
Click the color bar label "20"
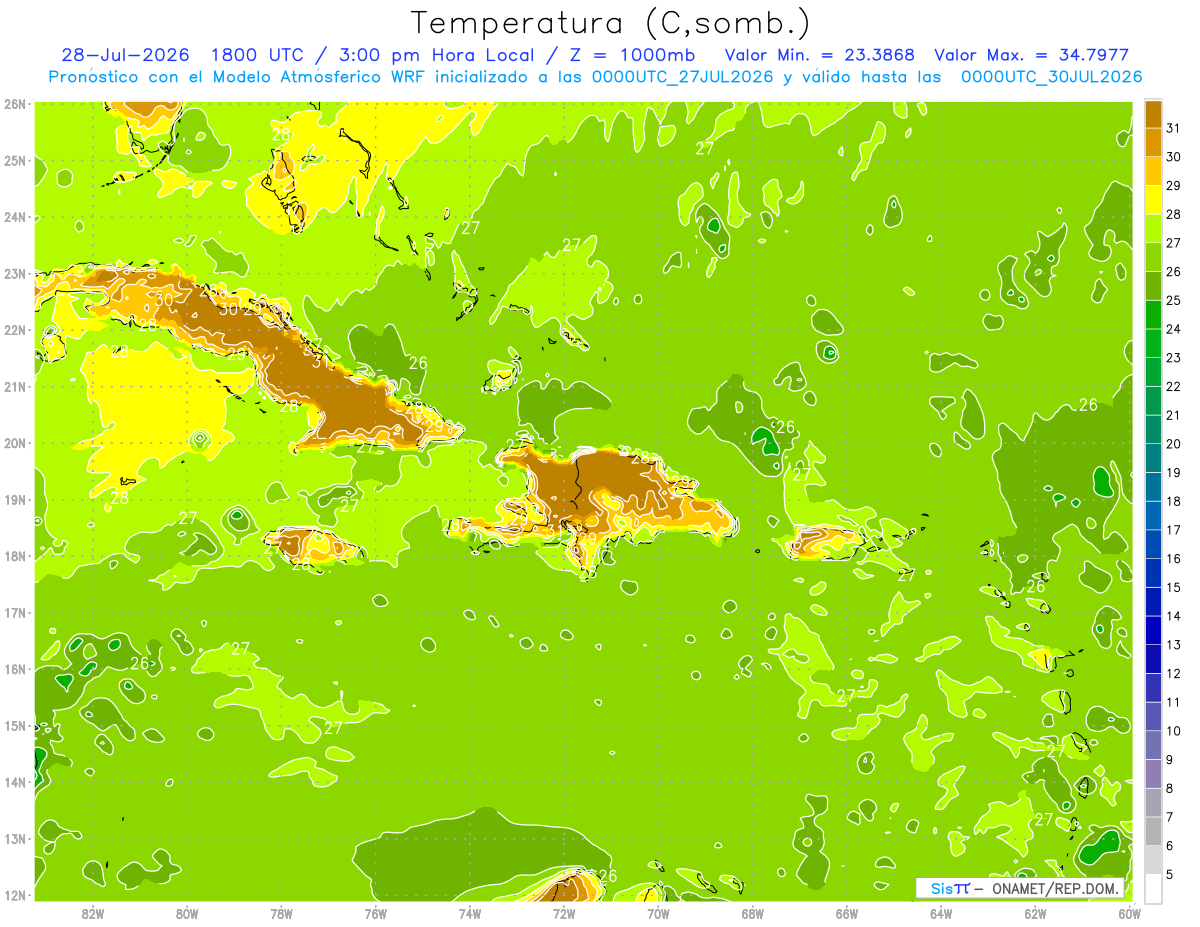pyautogui.click(x=1174, y=444)
